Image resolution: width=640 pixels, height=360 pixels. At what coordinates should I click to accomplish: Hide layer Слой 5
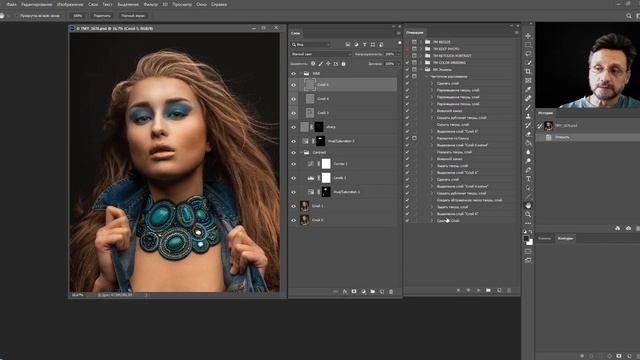(x=293, y=85)
